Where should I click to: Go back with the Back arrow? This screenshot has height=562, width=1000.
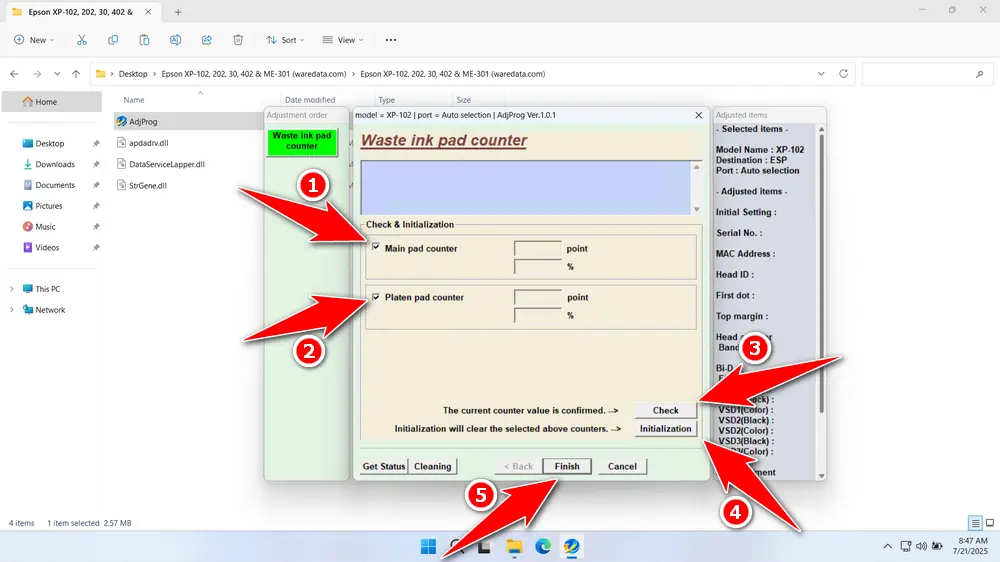click(x=14, y=74)
